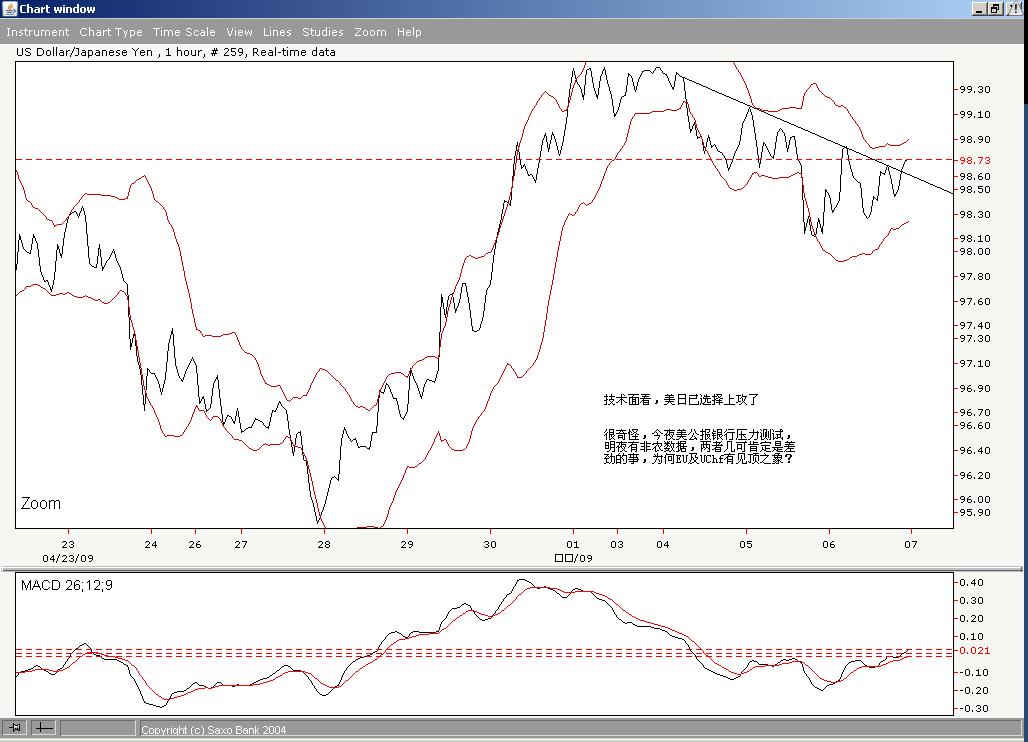Click the Zoom label in chart corner
Image resolution: width=1028 pixels, height=742 pixels.
click(41, 503)
